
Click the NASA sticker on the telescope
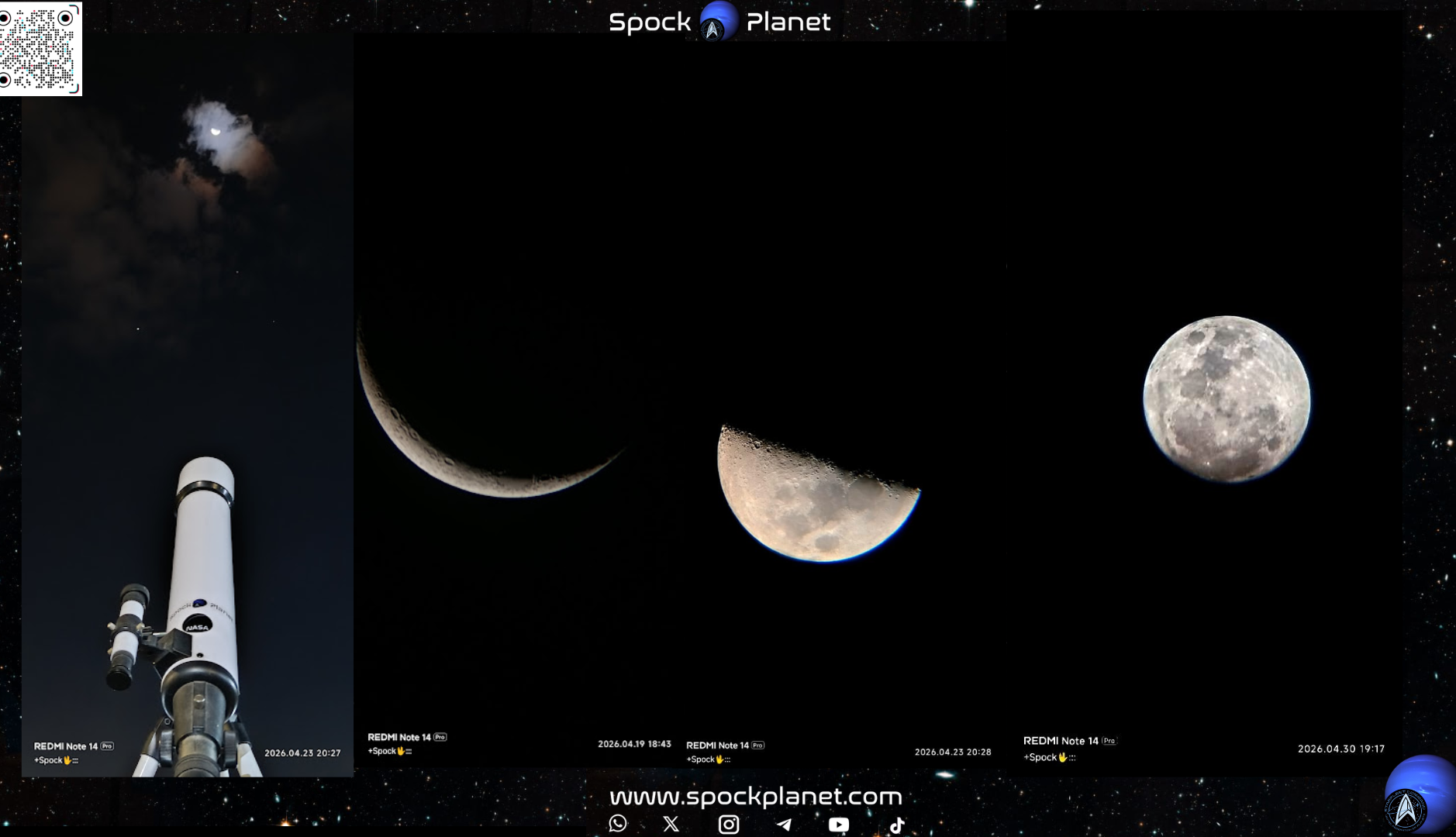pos(198,625)
